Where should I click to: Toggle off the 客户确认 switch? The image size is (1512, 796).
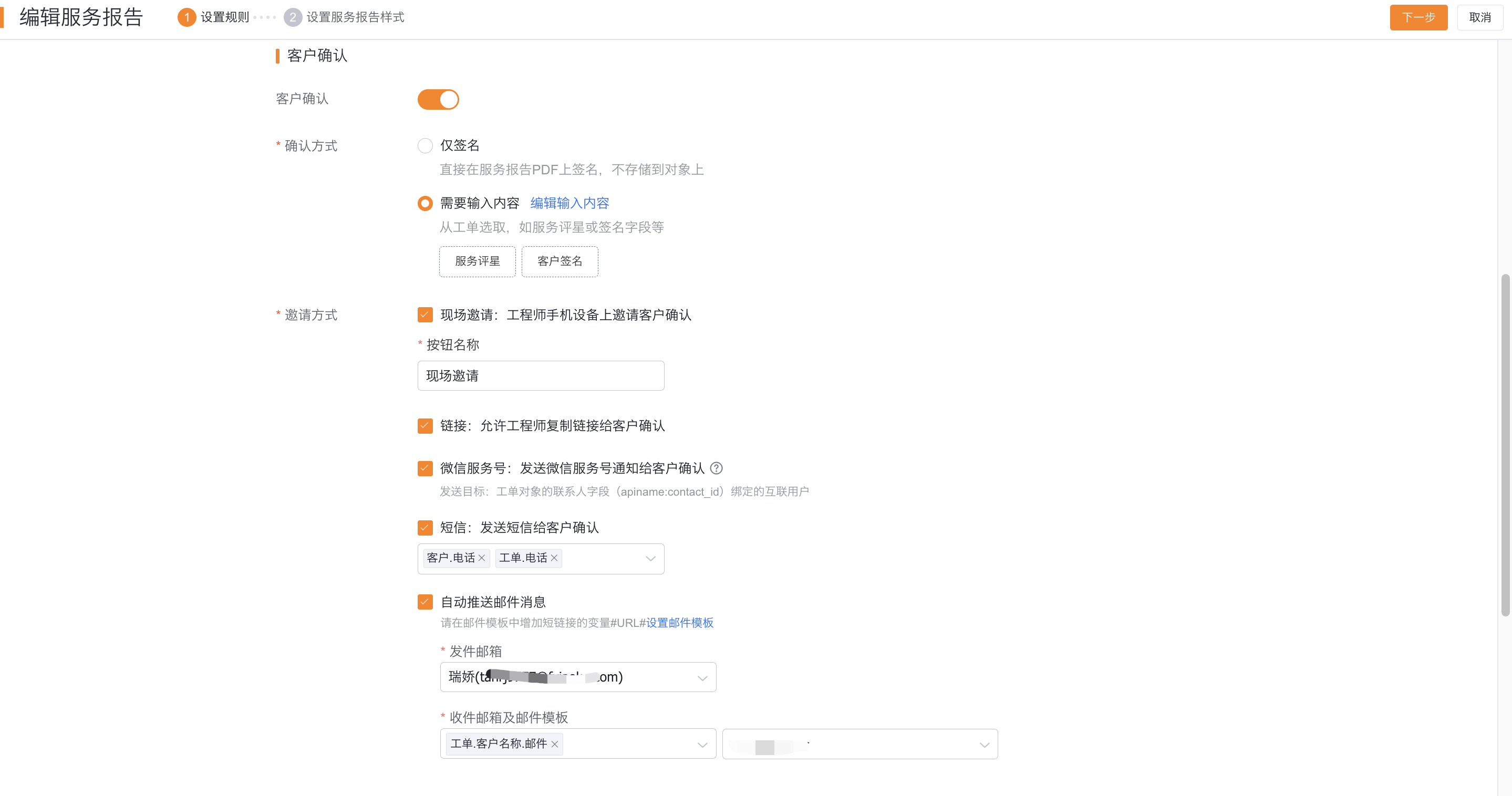pos(438,99)
